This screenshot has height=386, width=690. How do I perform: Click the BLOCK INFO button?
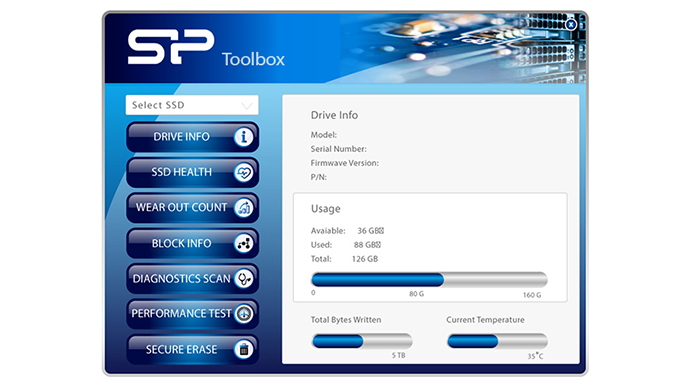pos(192,243)
